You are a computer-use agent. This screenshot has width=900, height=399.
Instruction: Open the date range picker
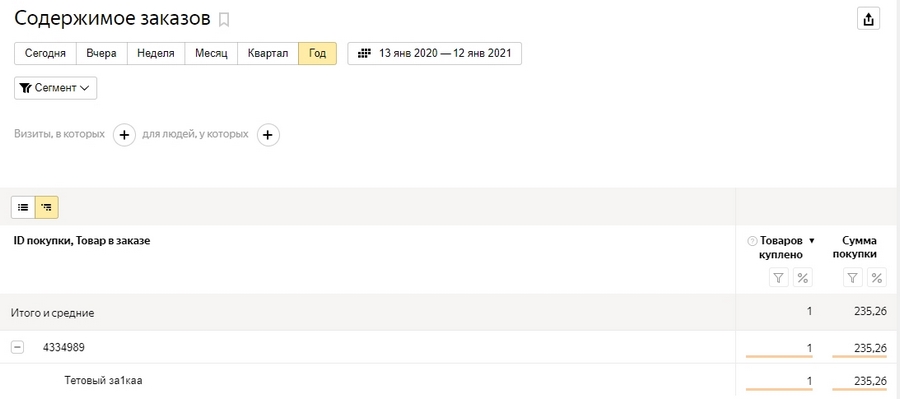pyautogui.click(x=435, y=53)
